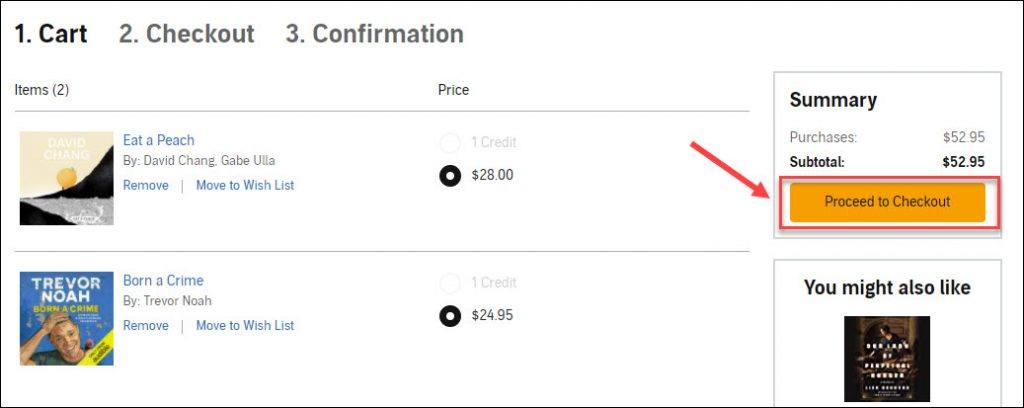Open the Born a Crime title link
The width and height of the screenshot is (1024, 408).
point(163,281)
